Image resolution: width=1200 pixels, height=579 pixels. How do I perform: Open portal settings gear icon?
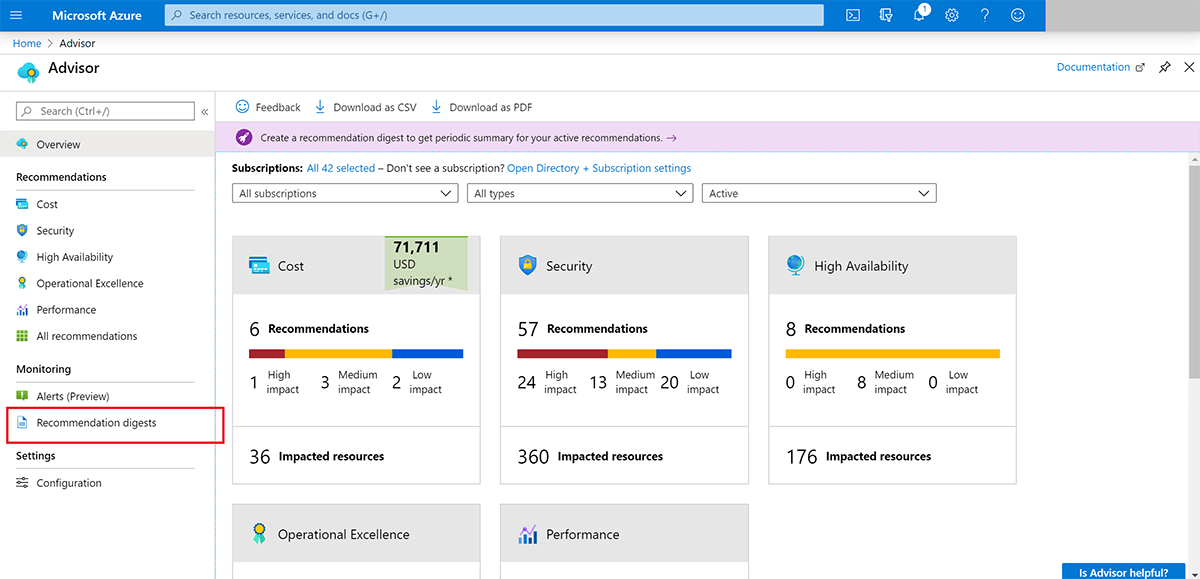[x=952, y=15]
